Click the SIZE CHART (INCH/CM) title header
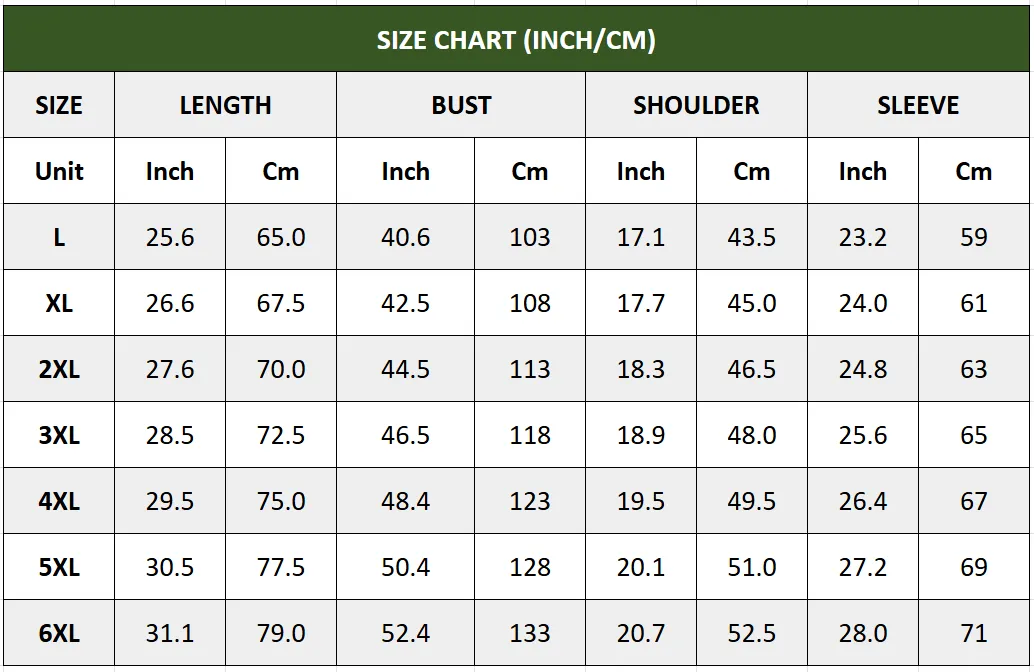 [x=516, y=39]
